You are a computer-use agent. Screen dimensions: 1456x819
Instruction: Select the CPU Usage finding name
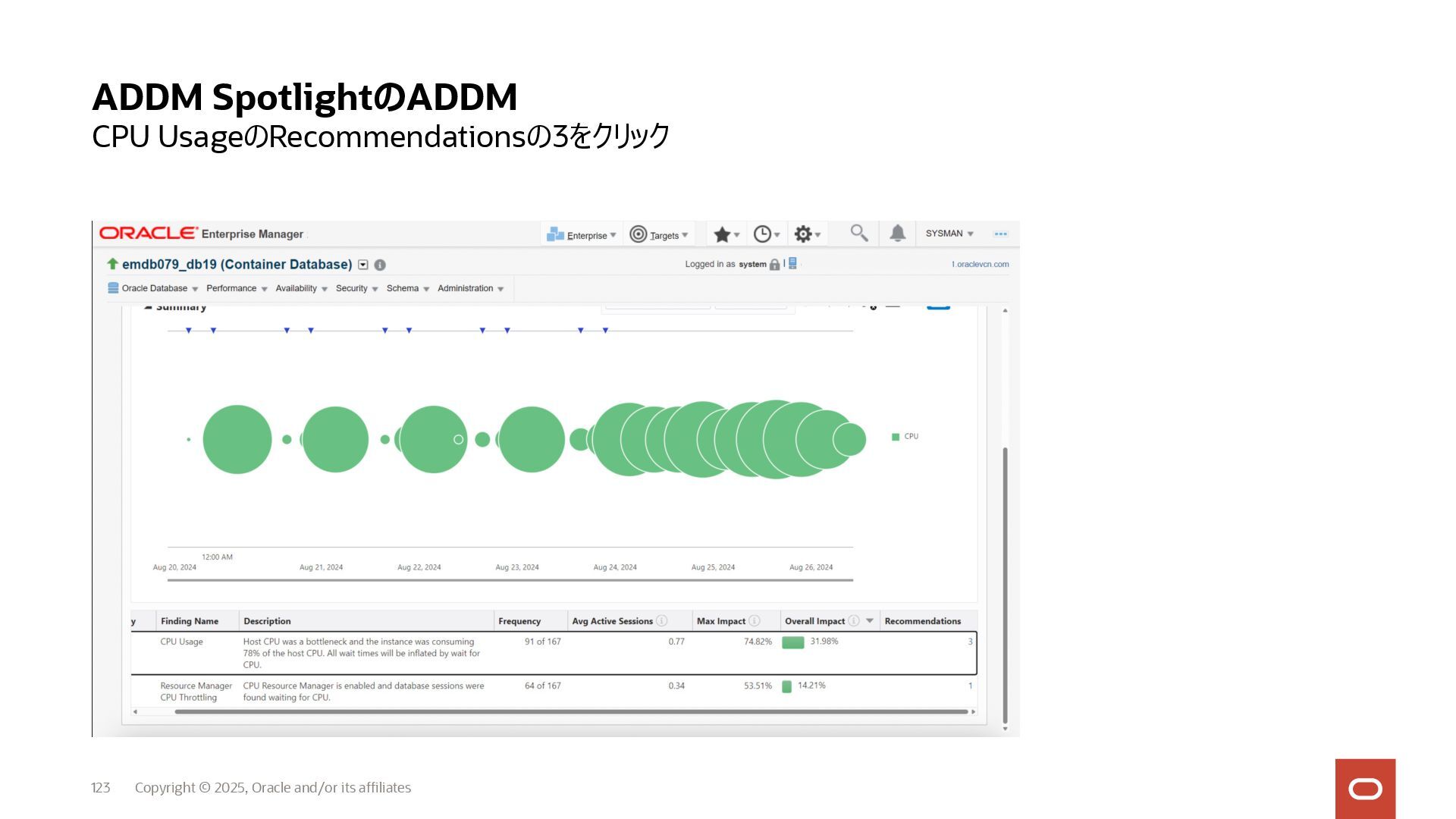click(x=181, y=642)
